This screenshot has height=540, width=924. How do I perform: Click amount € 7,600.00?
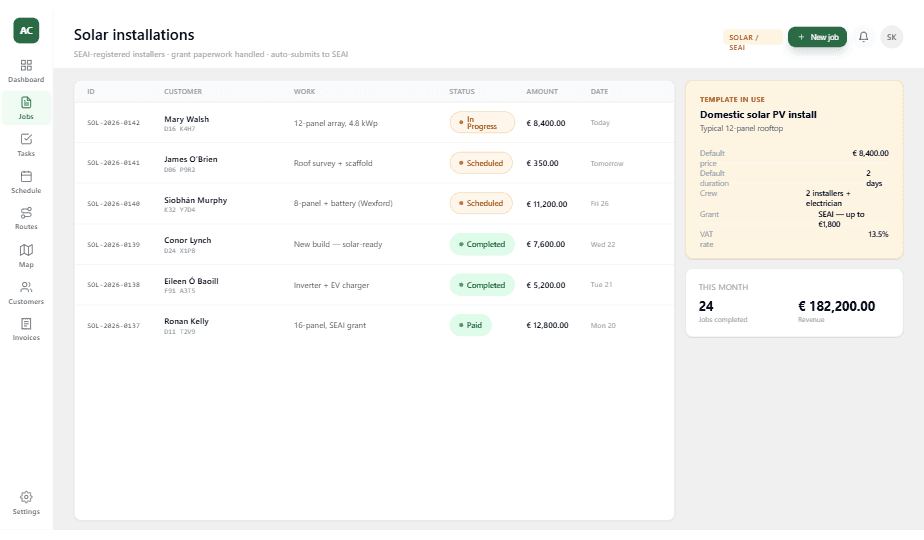[546, 244]
